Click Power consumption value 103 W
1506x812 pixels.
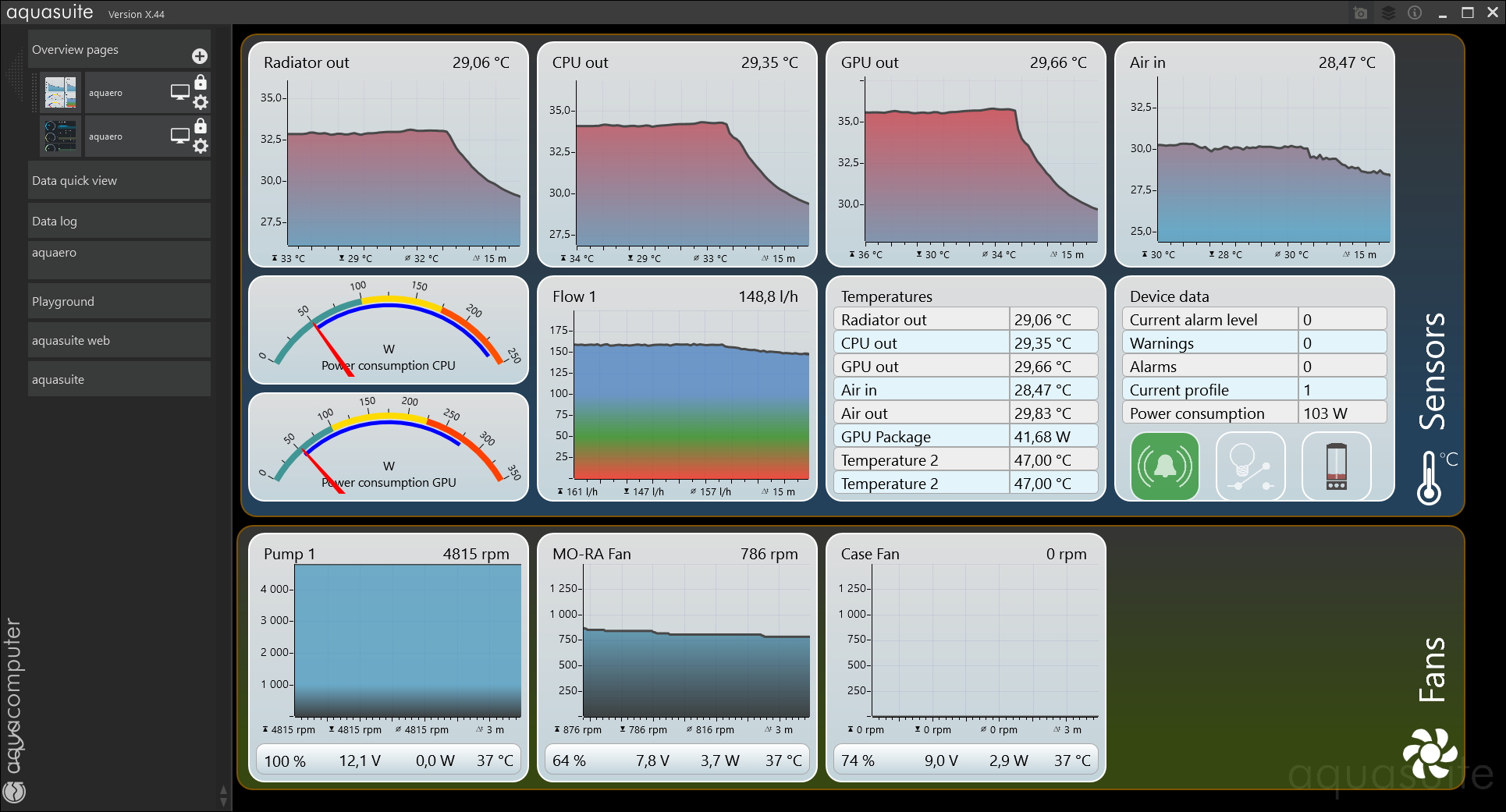[x=1325, y=413]
